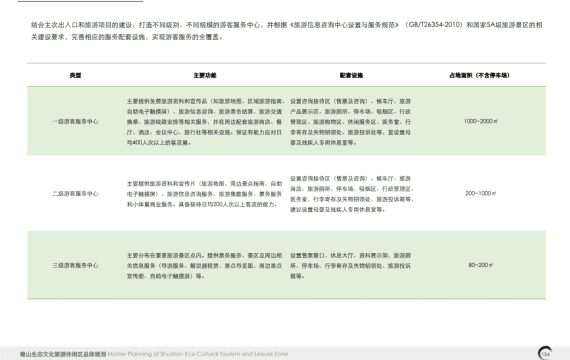Select the 类型 column header

click(x=75, y=75)
